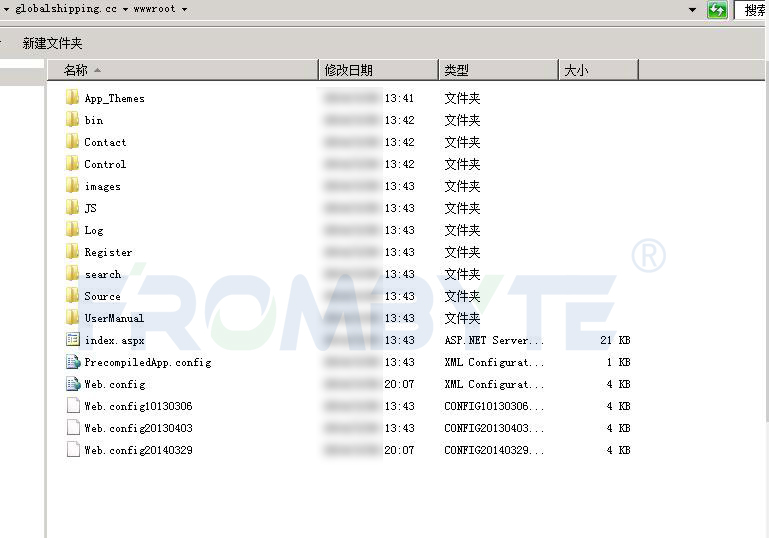The width and height of the screenshot is (769, 538).
Task: Select the Register folder name
Action: point(108,252)
